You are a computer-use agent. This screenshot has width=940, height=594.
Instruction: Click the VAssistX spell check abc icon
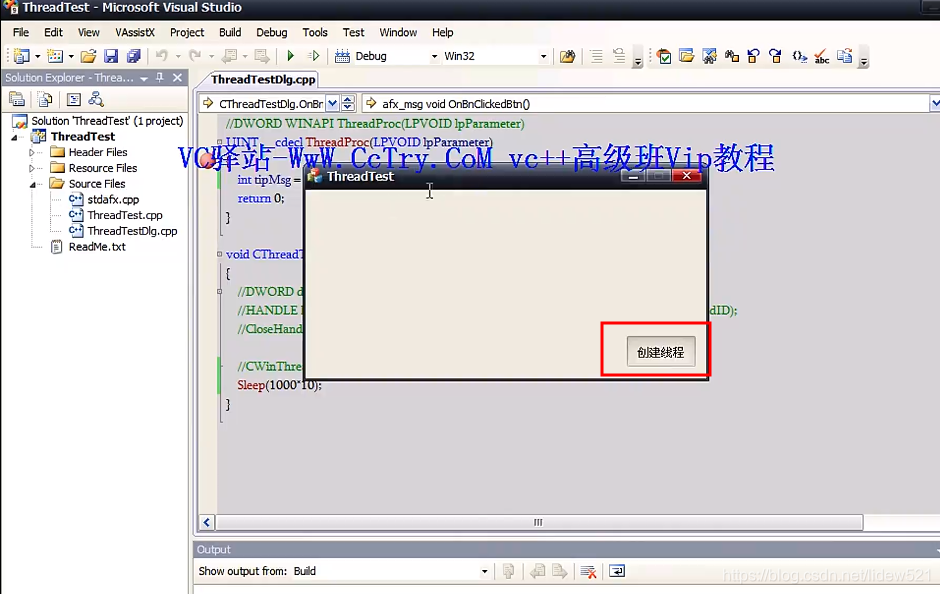(x=821, y=56)
